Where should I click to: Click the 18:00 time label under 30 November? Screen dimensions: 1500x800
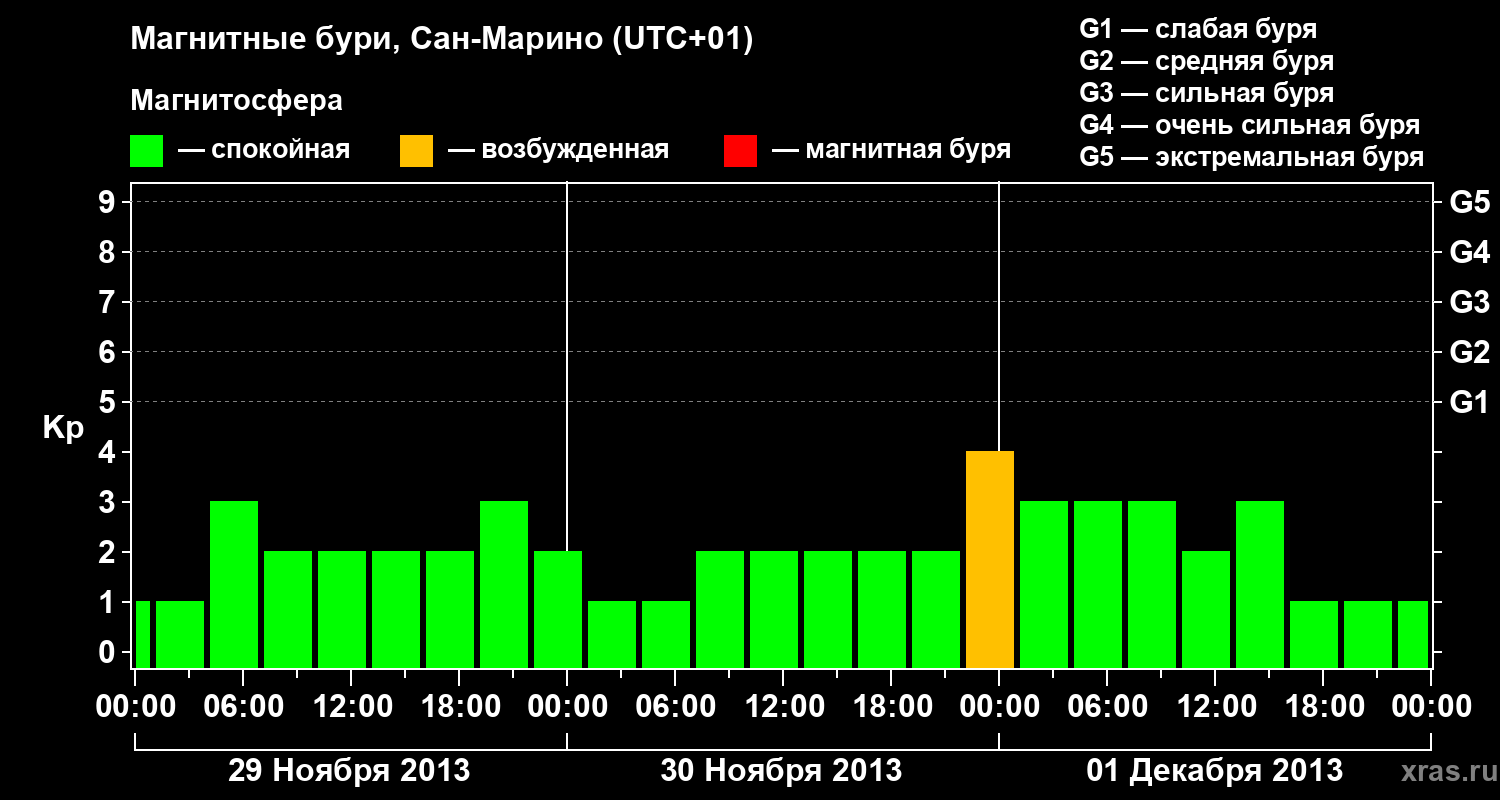891,706
